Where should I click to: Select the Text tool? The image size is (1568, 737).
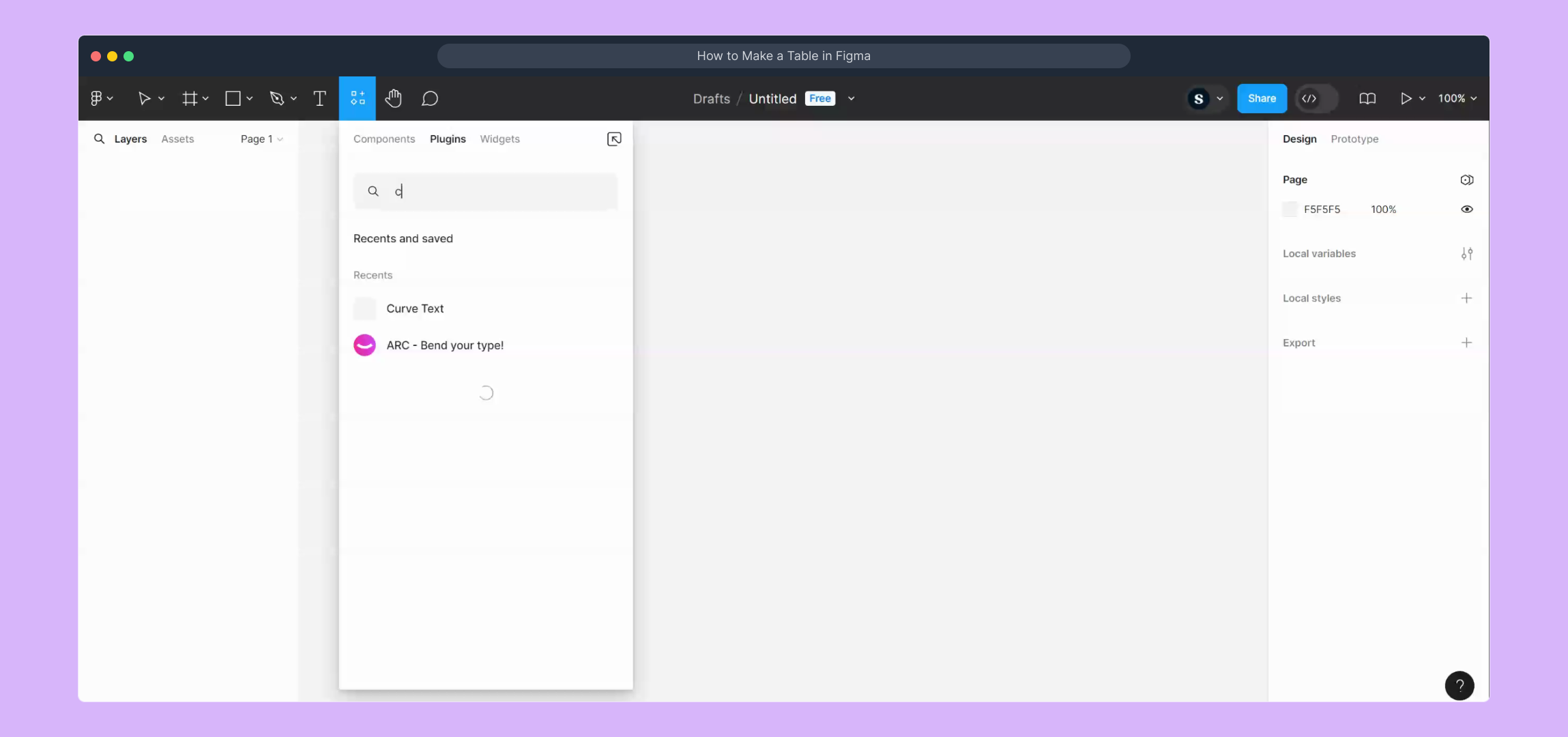(x=319, y=98)
